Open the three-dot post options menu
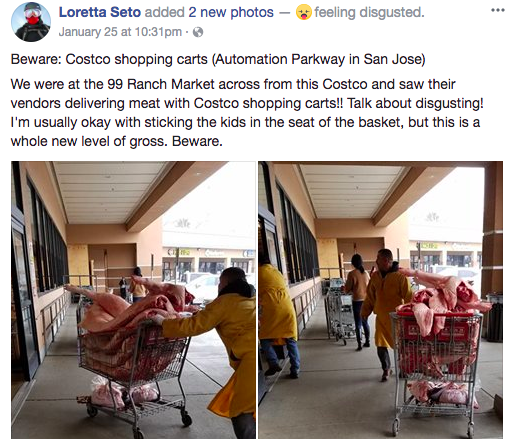 point(498,10)
